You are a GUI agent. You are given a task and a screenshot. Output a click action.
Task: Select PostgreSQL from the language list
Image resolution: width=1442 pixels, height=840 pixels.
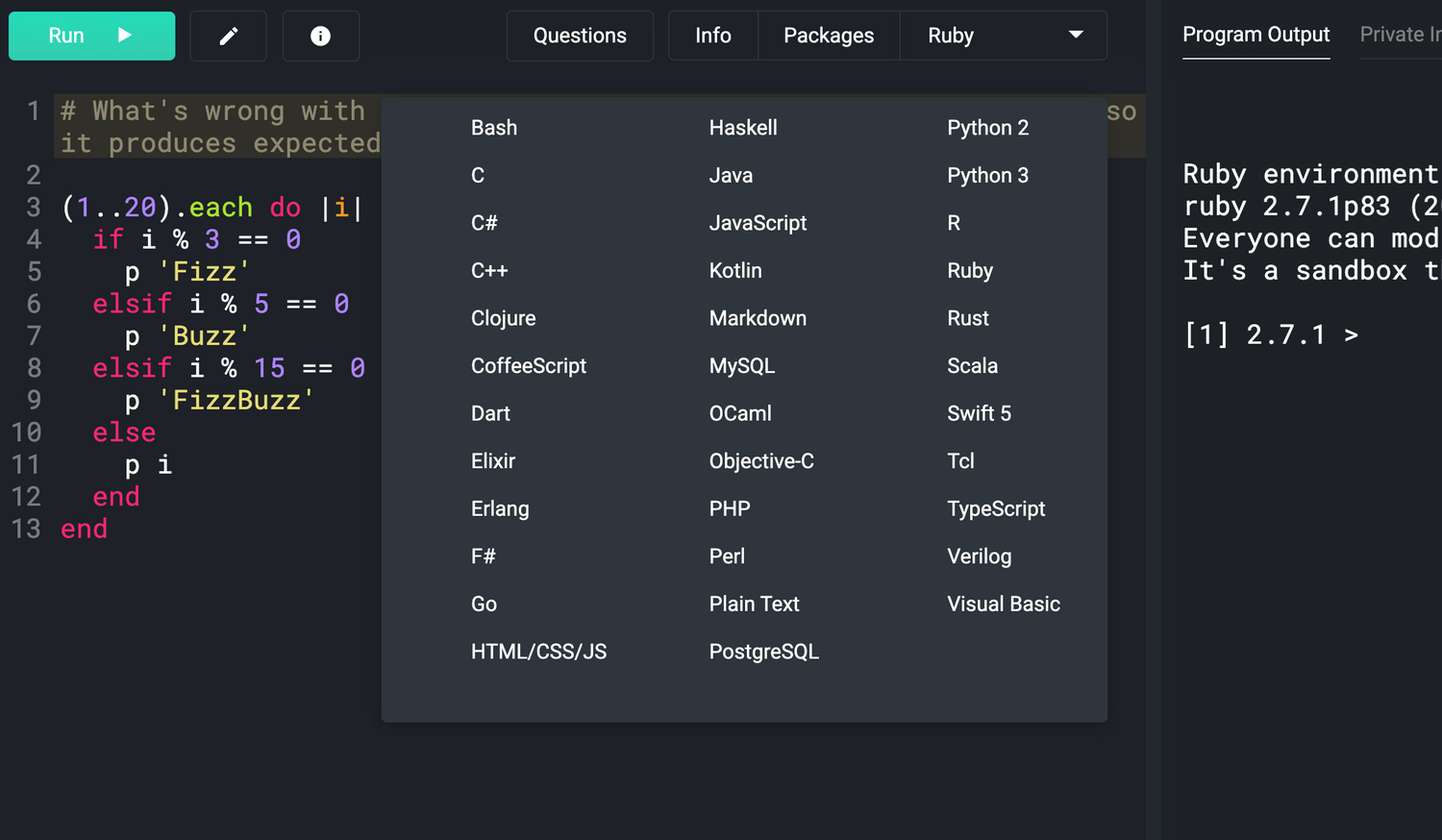763,652
